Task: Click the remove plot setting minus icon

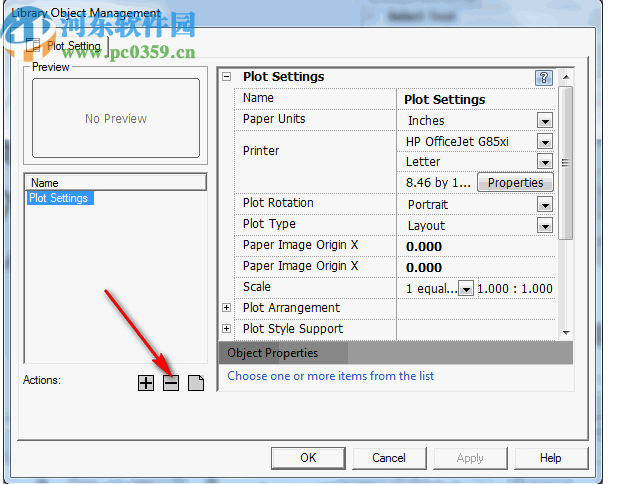Action: click(171, 383)
